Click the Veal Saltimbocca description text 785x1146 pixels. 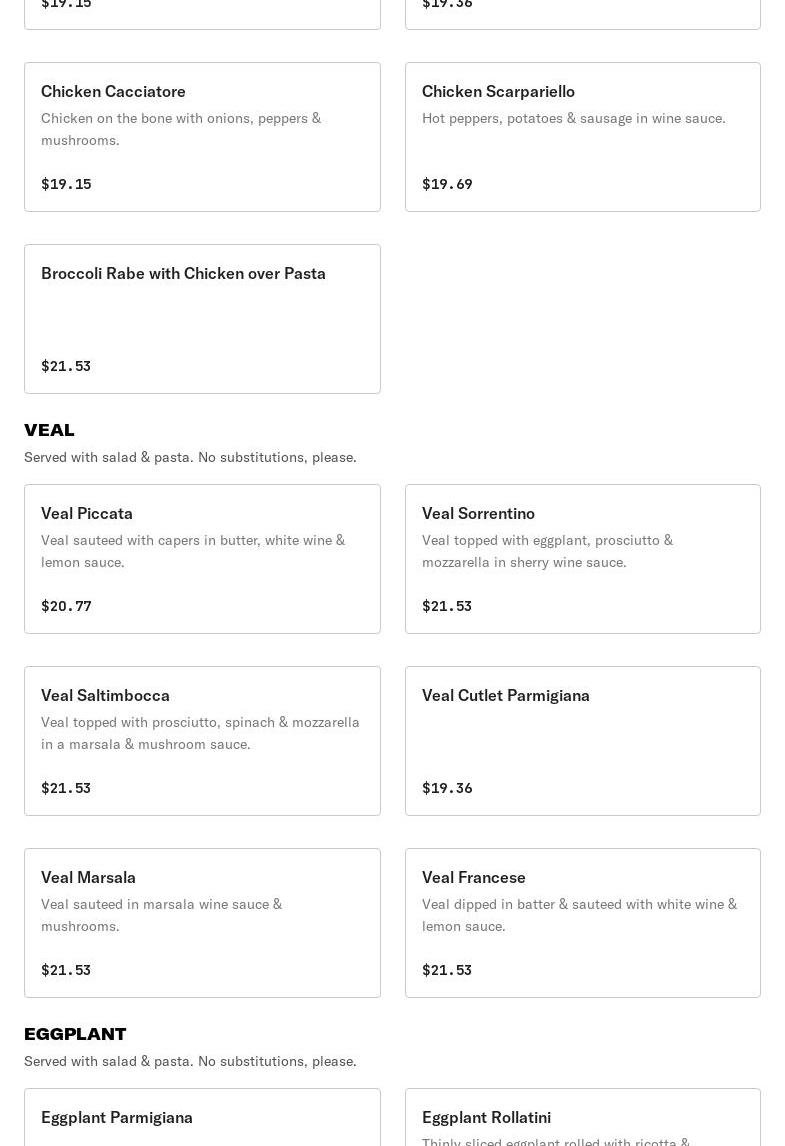tap(200, 733)
